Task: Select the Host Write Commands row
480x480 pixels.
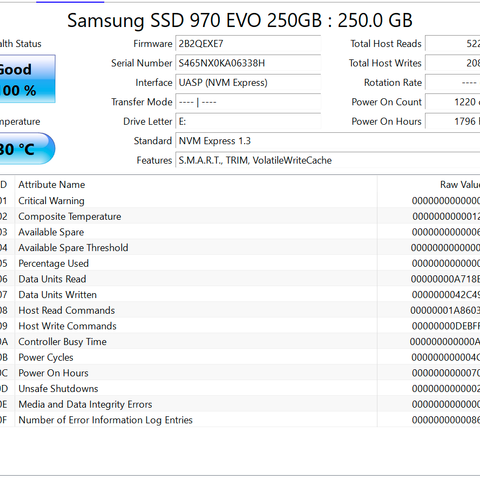Action: tap(240, 326)
